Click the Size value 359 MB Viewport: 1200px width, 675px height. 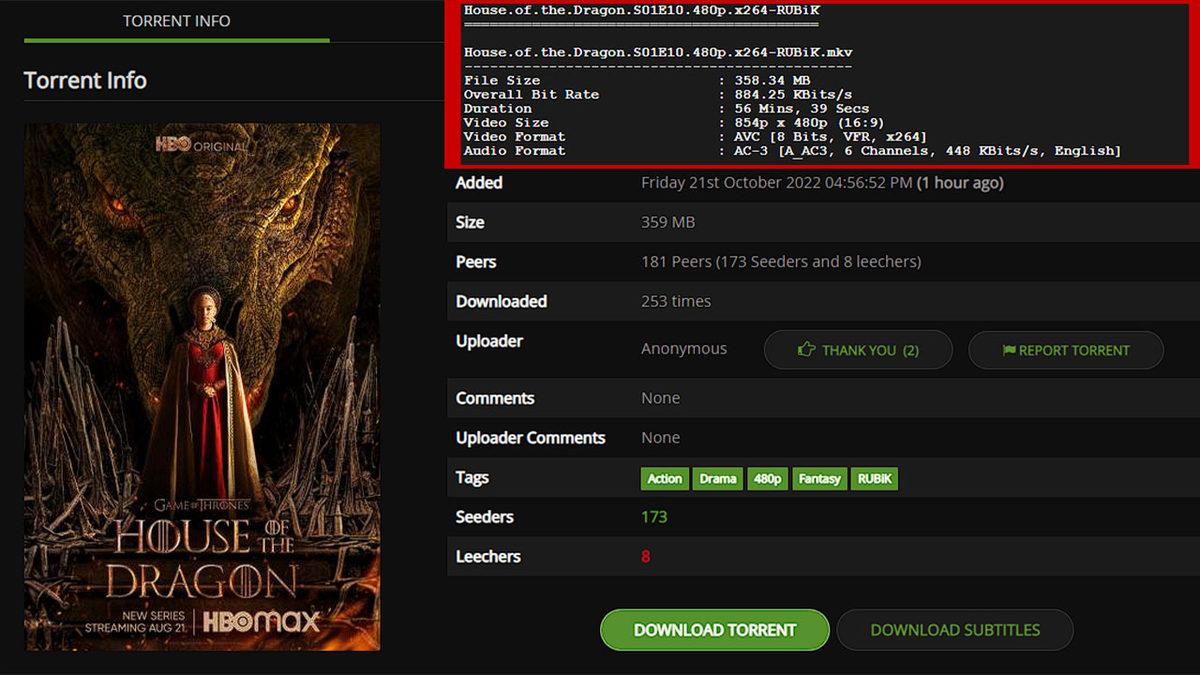click(x=668, y=222)
